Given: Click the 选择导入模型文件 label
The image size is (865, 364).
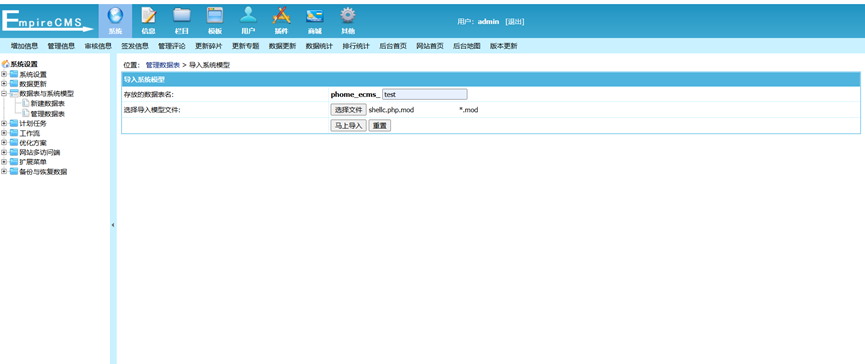Looking at the screenshot, I should tap(152, 110).
